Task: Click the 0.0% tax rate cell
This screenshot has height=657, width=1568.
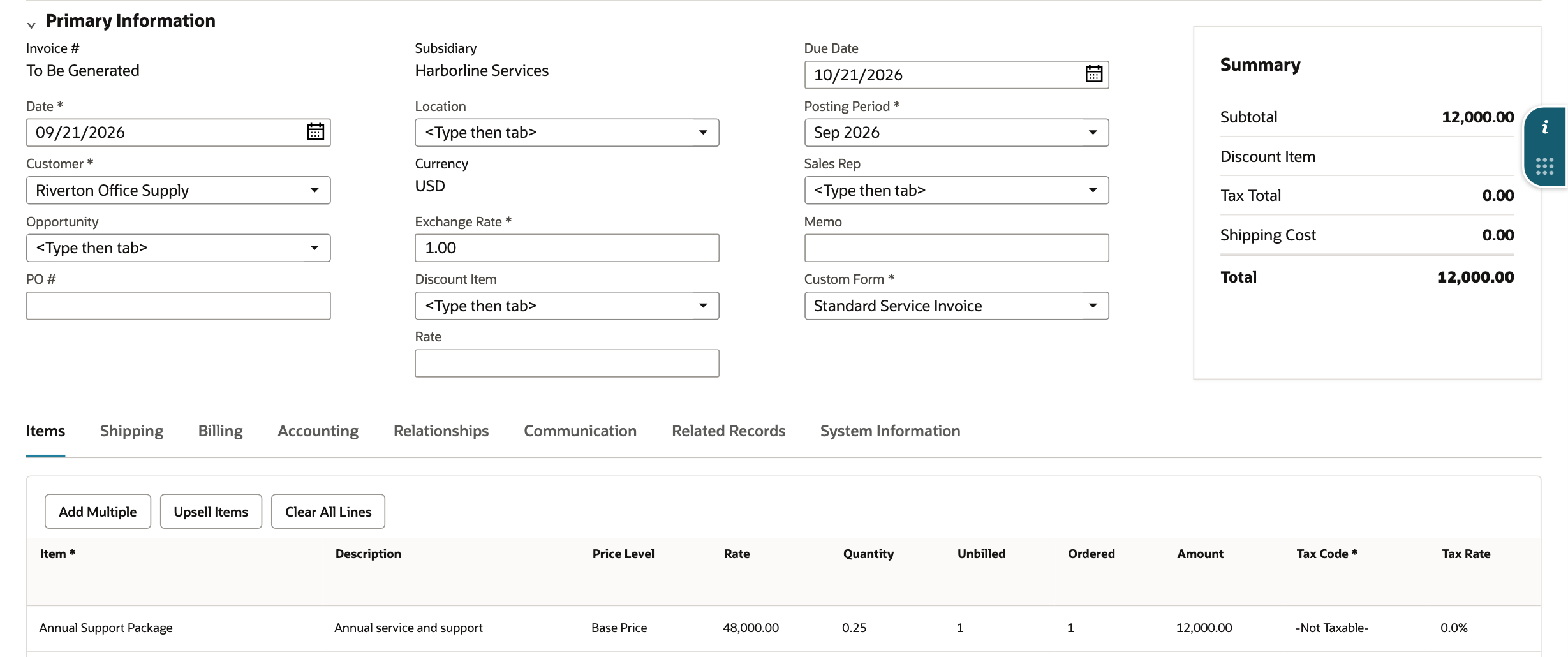Action: [x=1454, y=628]
